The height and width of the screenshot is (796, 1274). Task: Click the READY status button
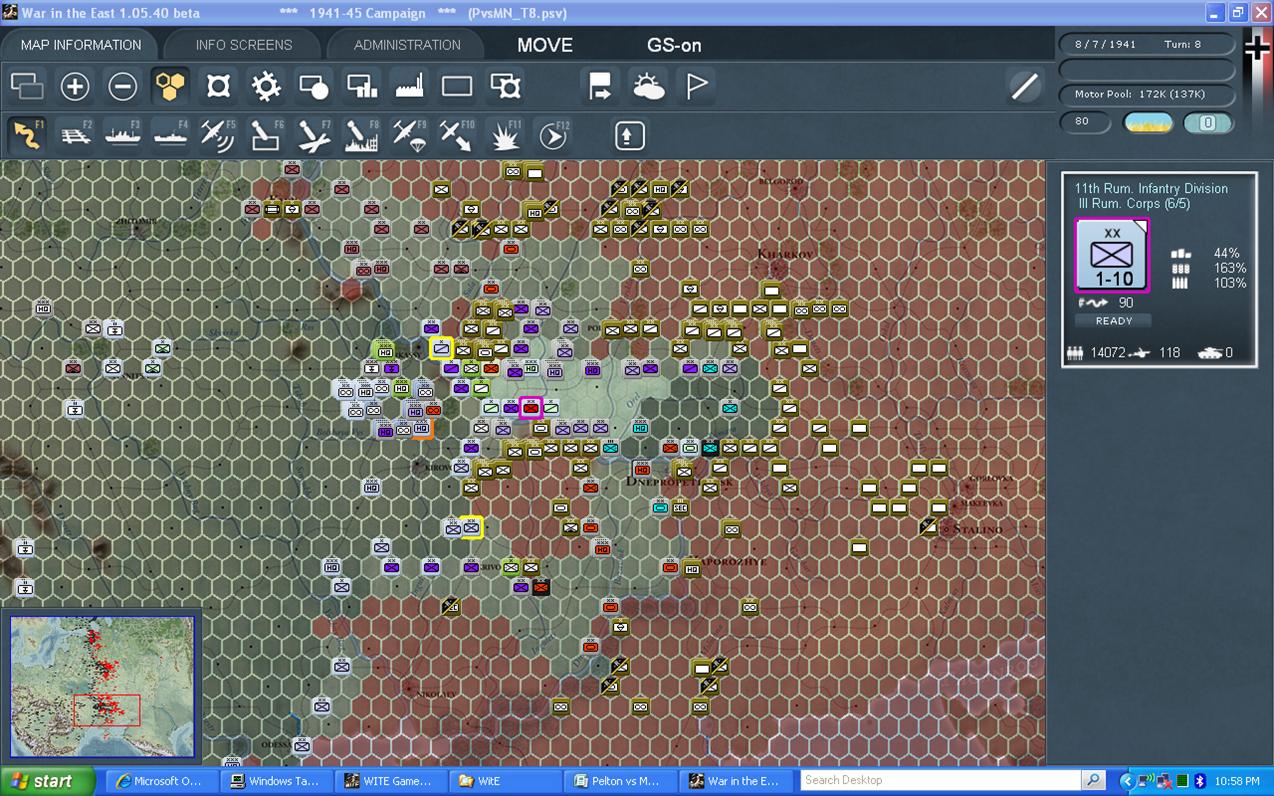tap(1113, 321)
